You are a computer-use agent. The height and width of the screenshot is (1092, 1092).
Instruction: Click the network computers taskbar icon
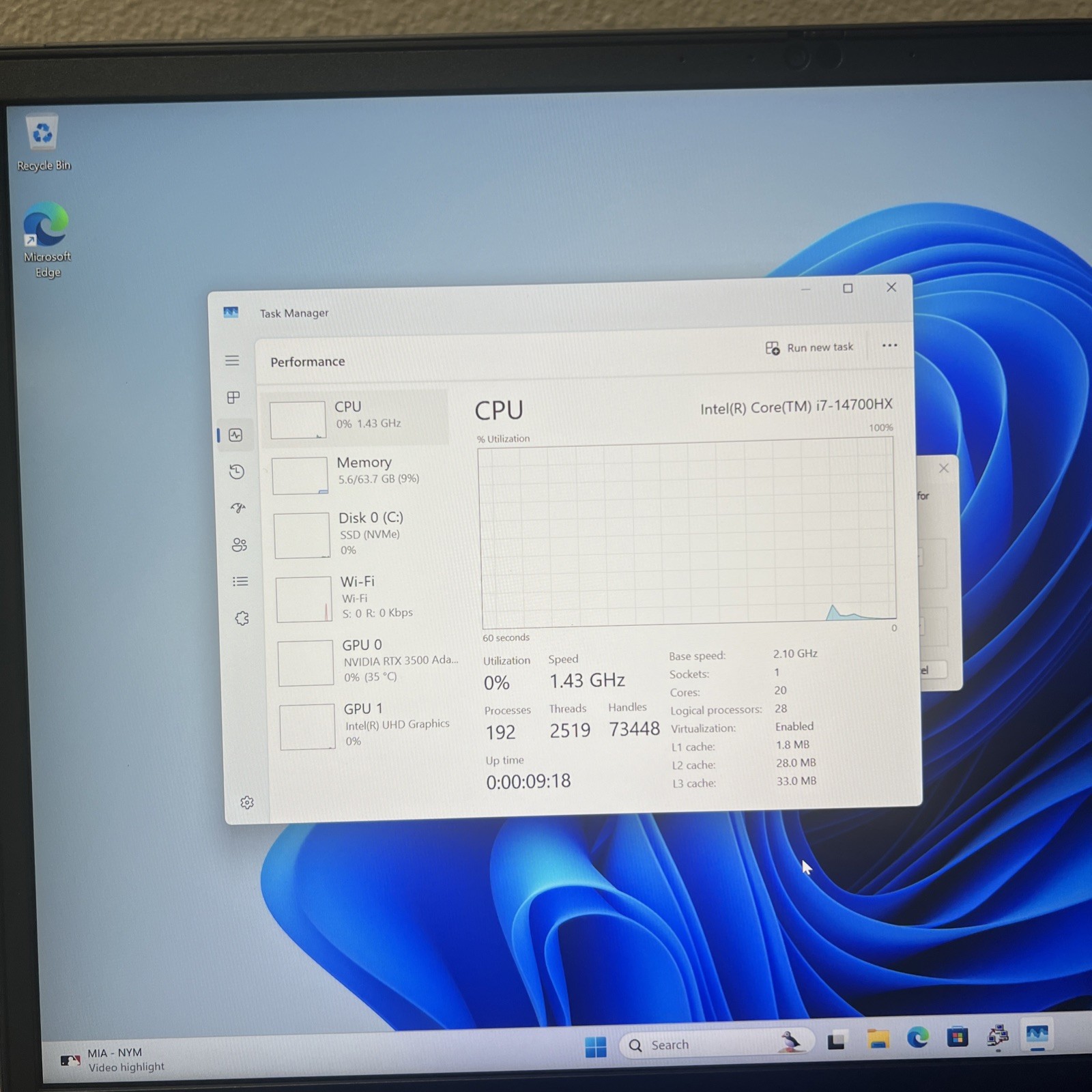(x=997, y=1036)
